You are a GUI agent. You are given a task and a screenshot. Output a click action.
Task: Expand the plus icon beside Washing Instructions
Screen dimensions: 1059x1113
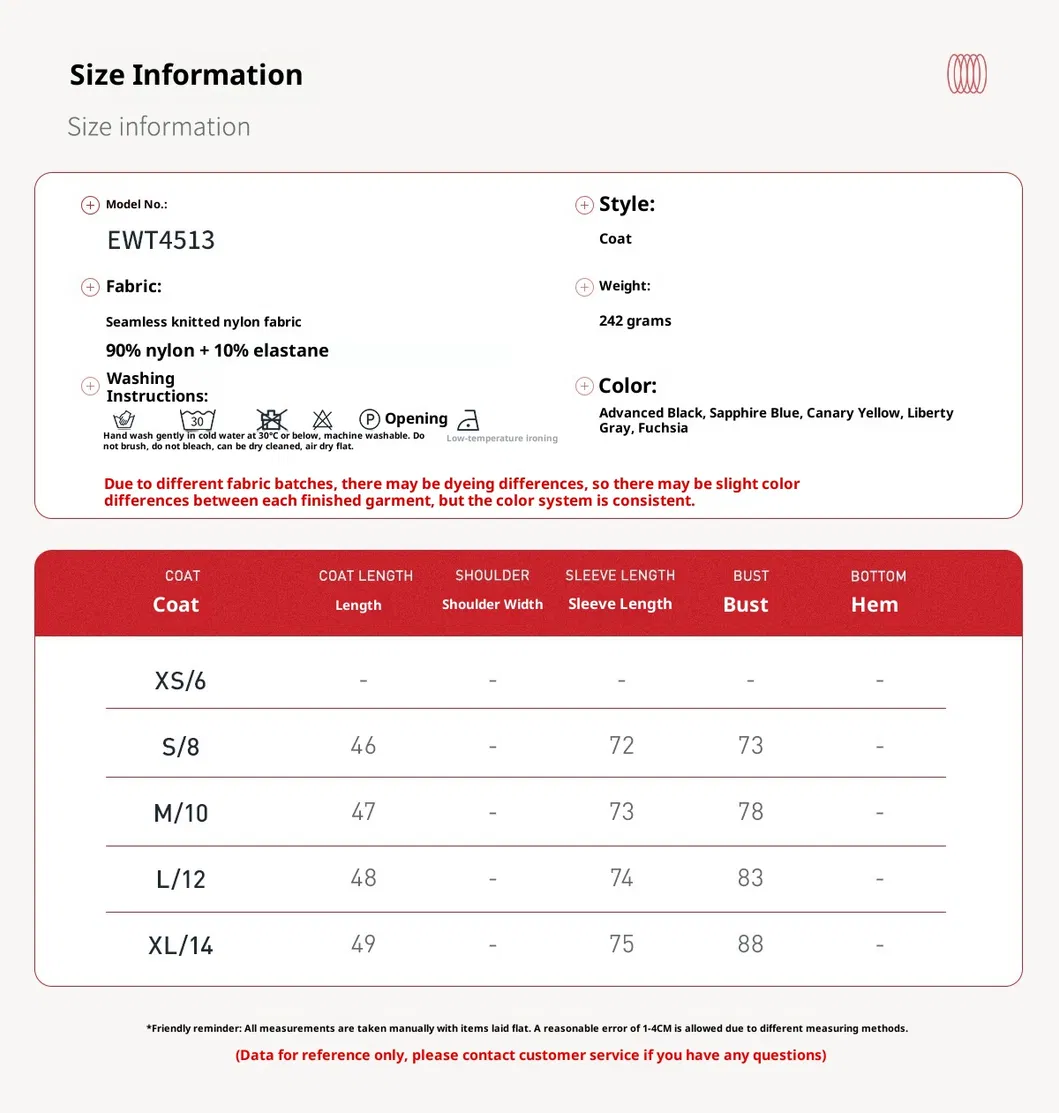pos(90,386)
